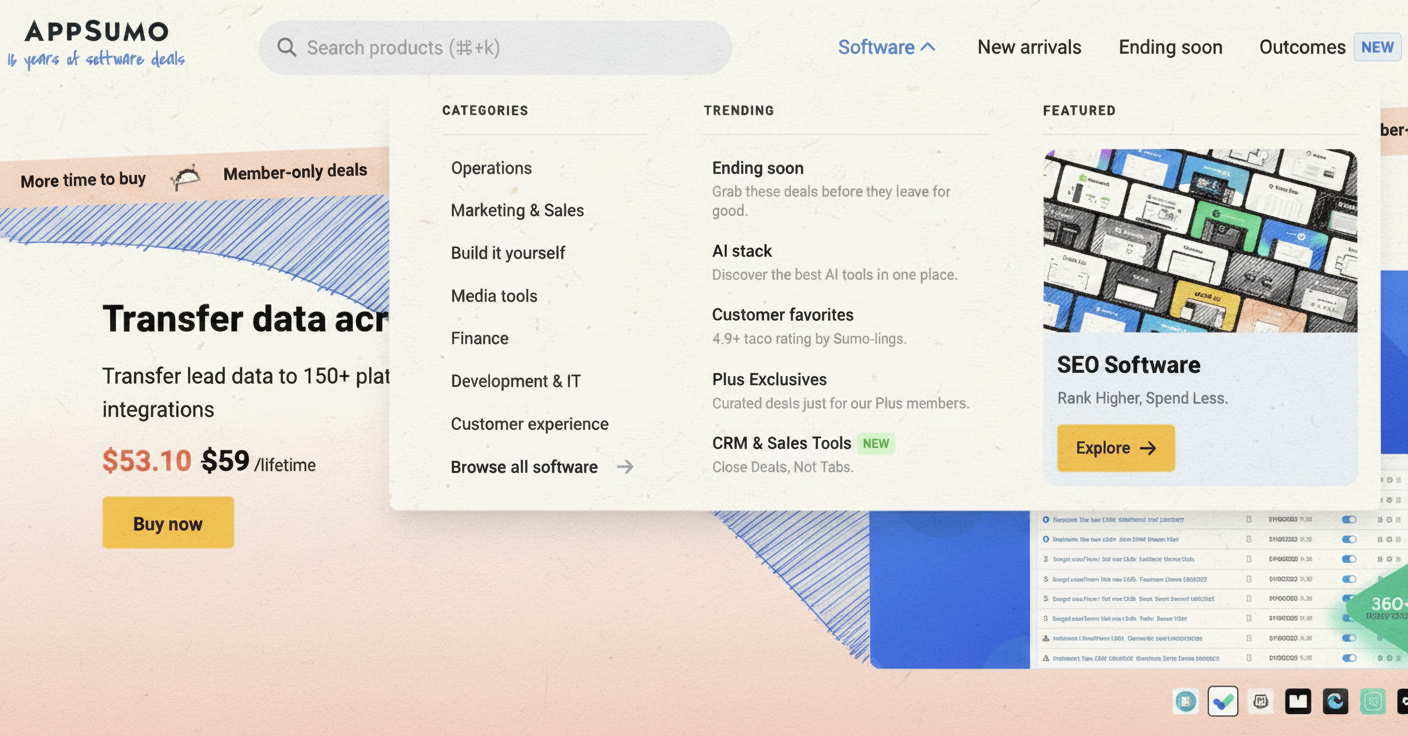This screenshot has width=1408, height=736.
Task: Select the teal circle deal thumbnail icon
Action: click(x=1186, y=701)
